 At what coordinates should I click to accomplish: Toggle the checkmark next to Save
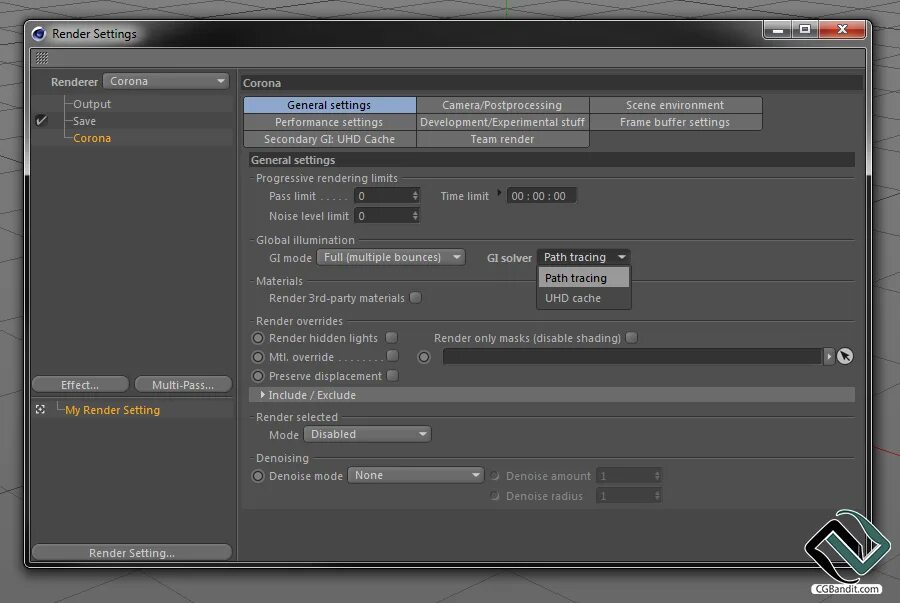pos(41,120)
